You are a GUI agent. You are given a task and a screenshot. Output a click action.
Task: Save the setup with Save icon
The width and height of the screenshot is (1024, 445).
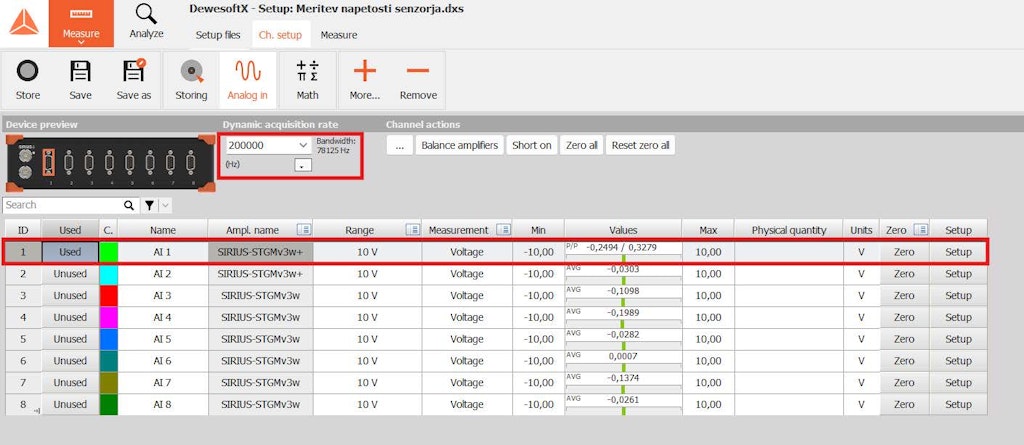80,80
